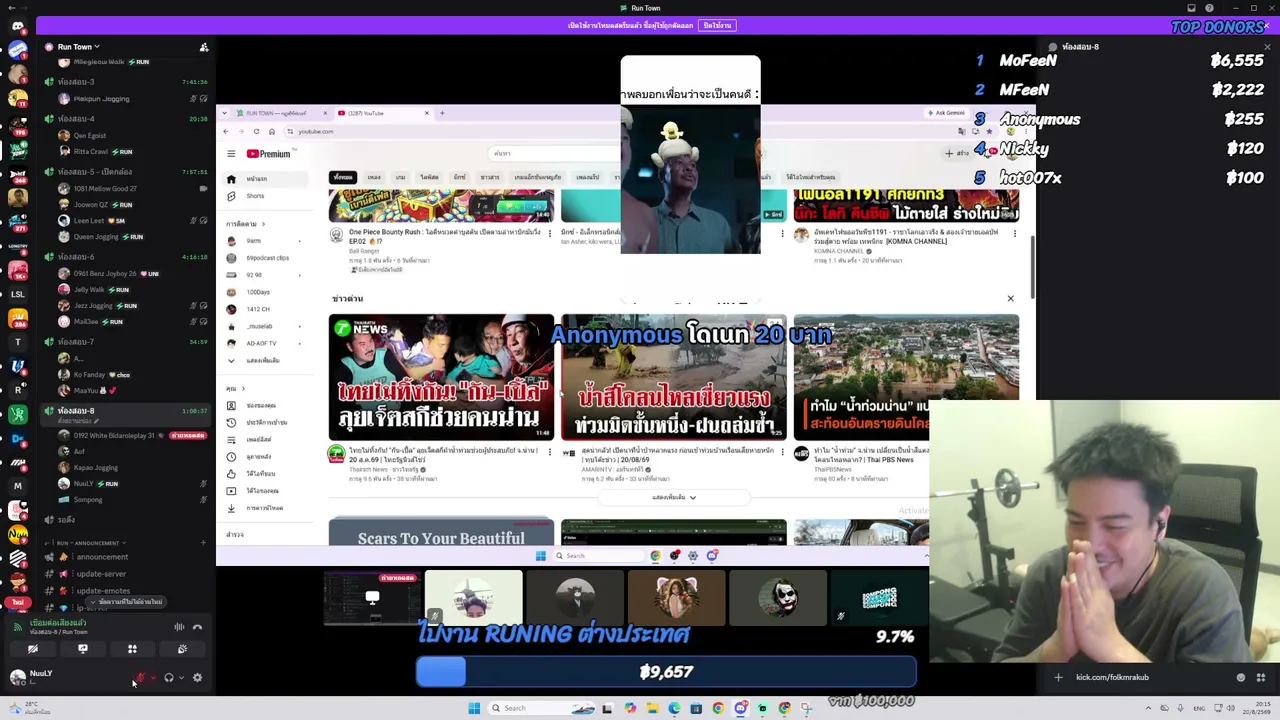
Task: Open the Scars To Your Beautiful thumbnail
Action: [x=441, y=532]
